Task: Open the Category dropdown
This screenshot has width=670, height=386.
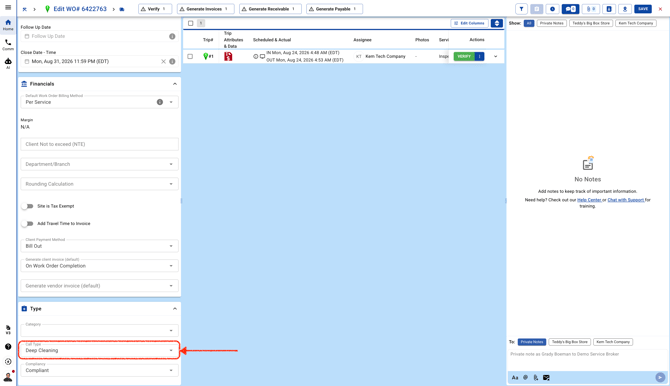Action: coord(100,330)
